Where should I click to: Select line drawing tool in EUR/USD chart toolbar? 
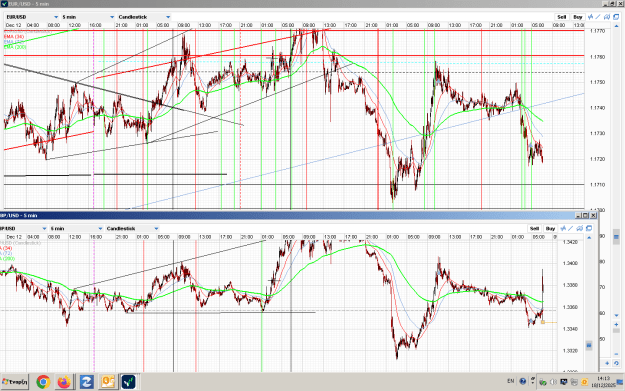(x=598, y=17)
